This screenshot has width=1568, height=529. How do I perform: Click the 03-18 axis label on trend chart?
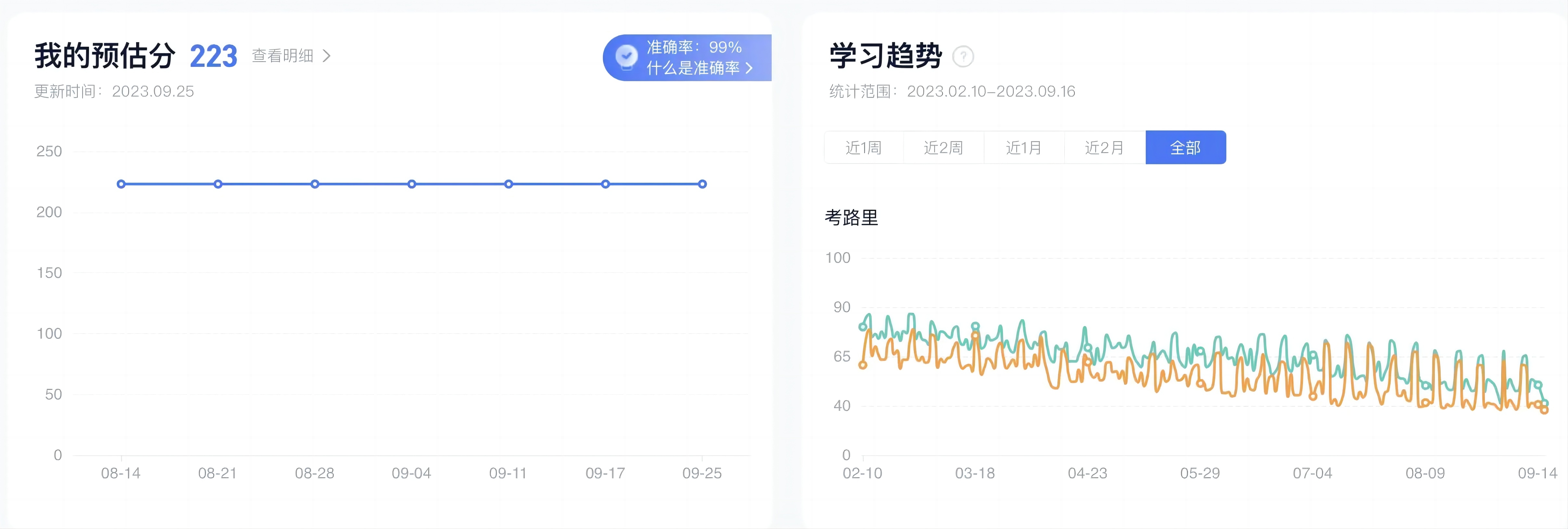click(x=975, y=473)
